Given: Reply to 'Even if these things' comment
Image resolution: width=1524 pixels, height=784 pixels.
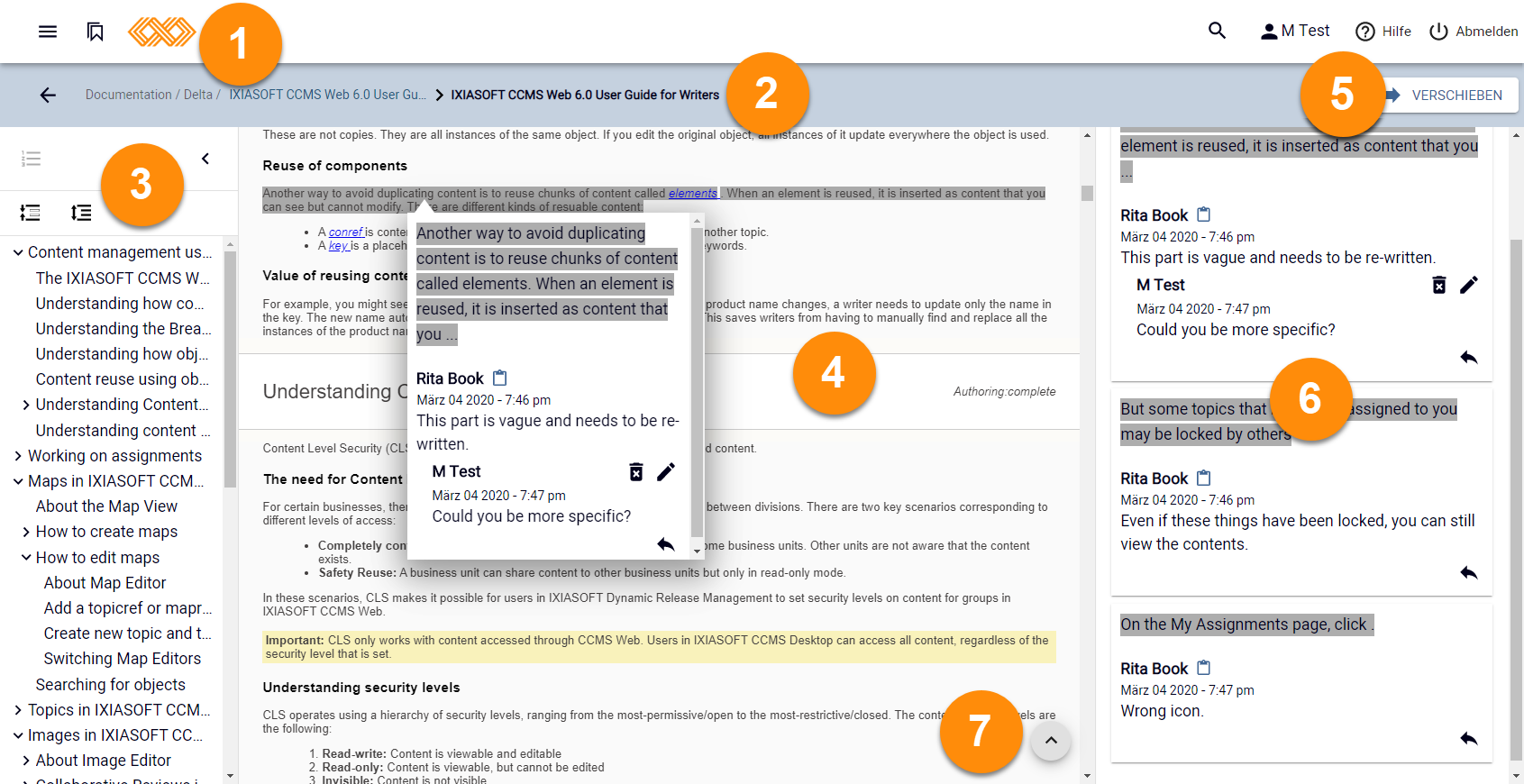Looking at the screenshot, I should coord(1469,572).
